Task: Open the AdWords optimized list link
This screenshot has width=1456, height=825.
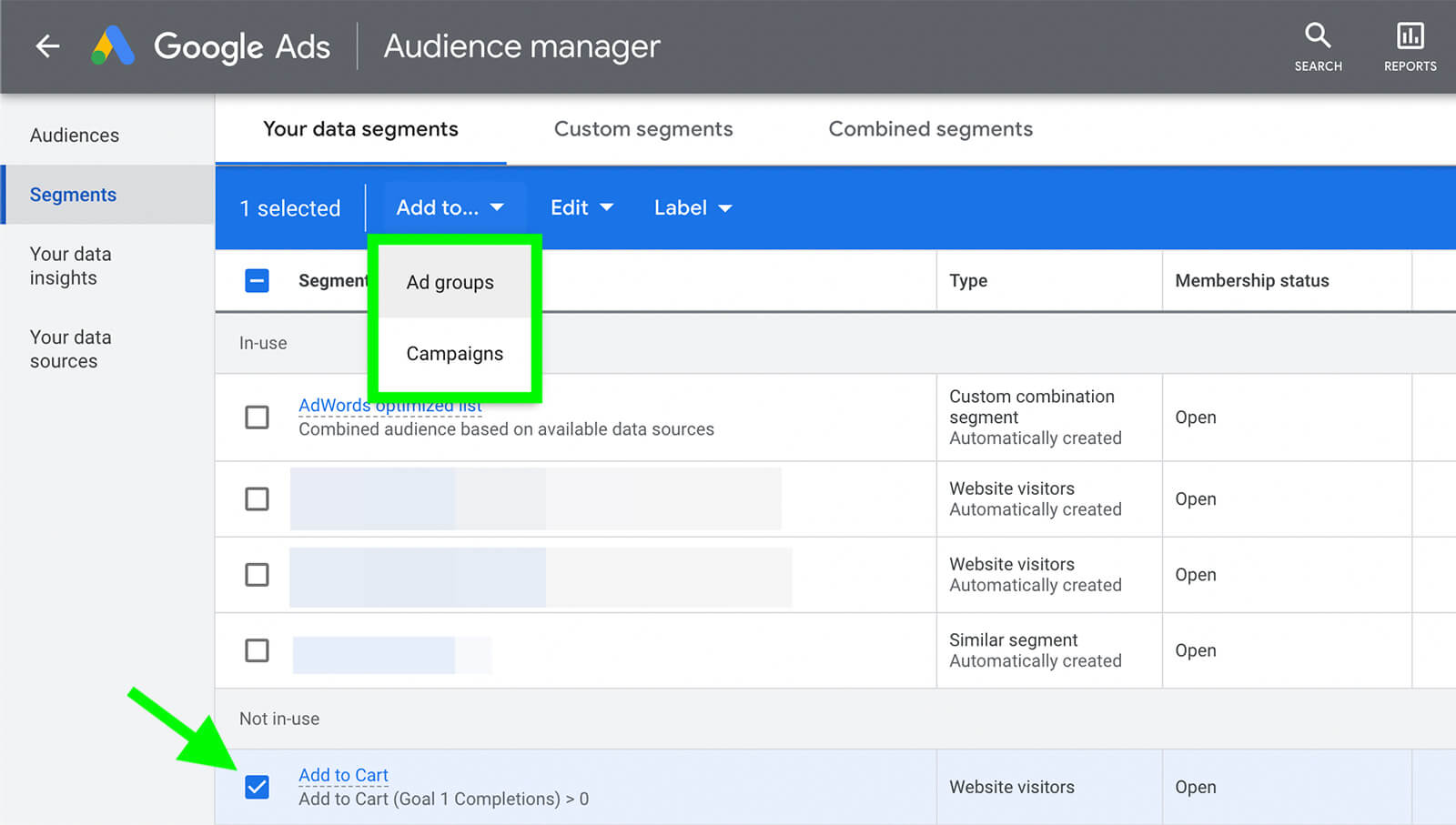Action: coord(390,405)
